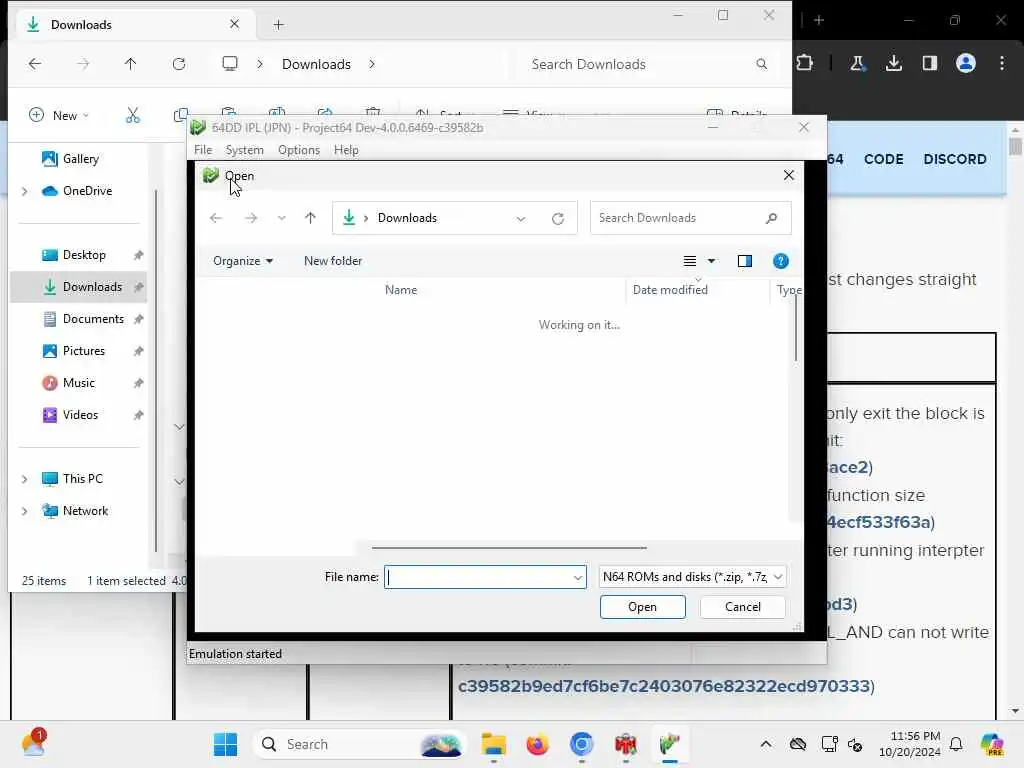Open N64 ROMs and disks filter dropdown
Screen dimensions: 1024x768
pyautogui.click(x=692, y=577)
